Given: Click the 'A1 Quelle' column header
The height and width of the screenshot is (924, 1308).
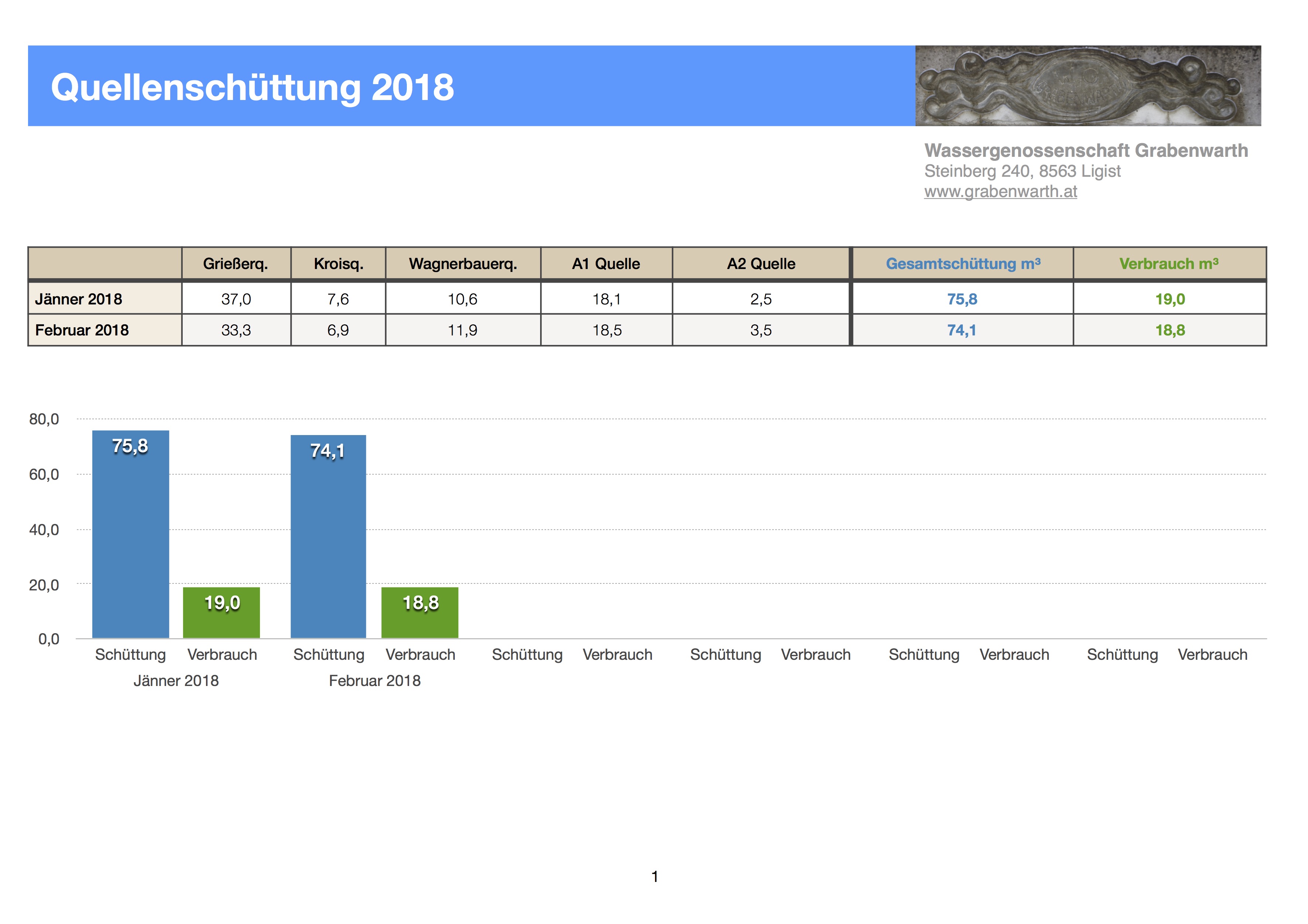Looking at the screenshot, I should pos(606,263).
